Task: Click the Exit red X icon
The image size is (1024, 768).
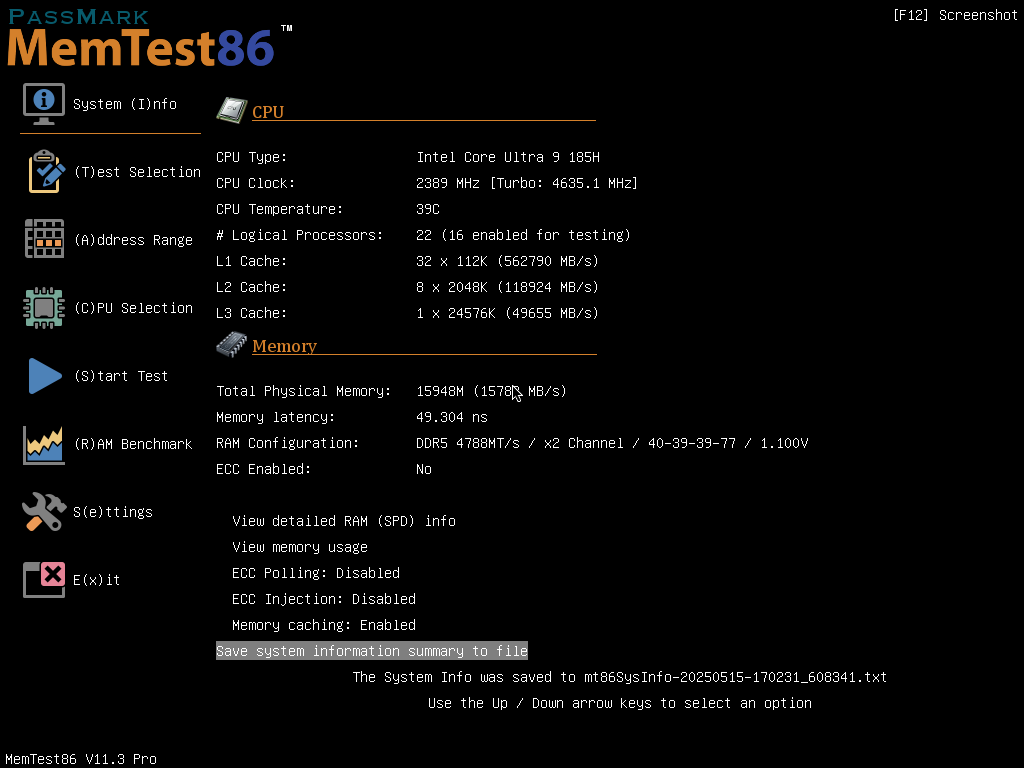Action: click(44, 579)
